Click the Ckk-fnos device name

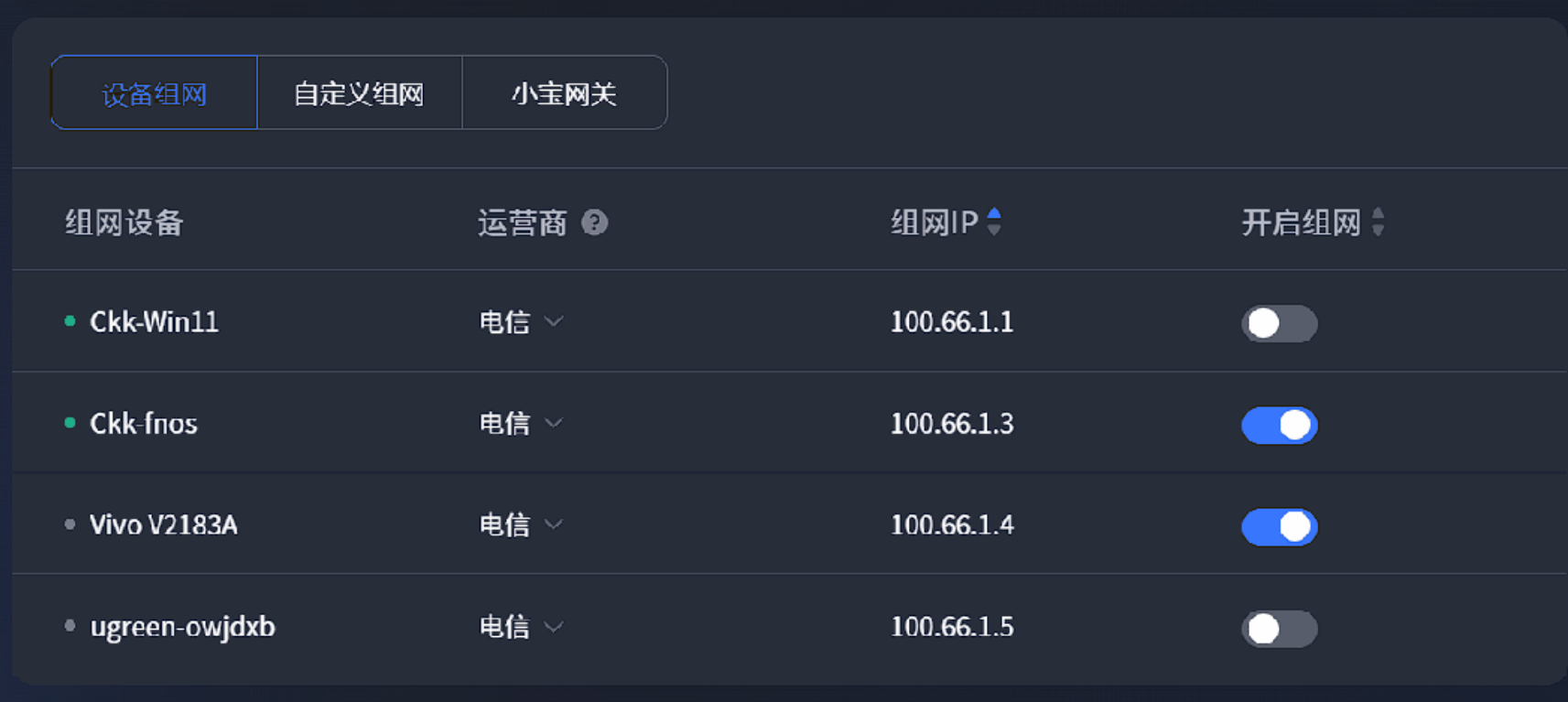coord(143,423)
